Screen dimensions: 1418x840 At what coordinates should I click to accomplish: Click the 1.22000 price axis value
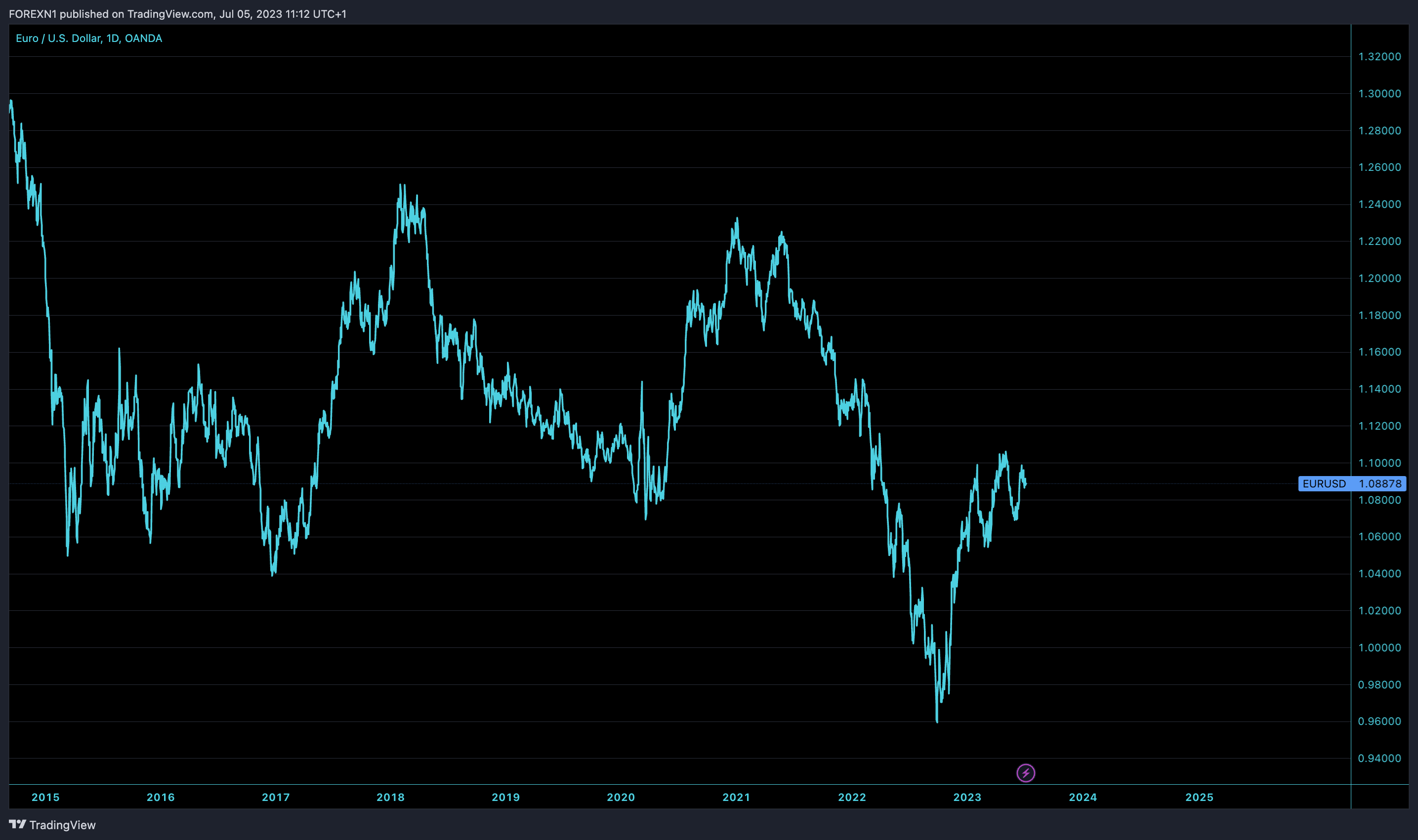[x=1379, y=241]
